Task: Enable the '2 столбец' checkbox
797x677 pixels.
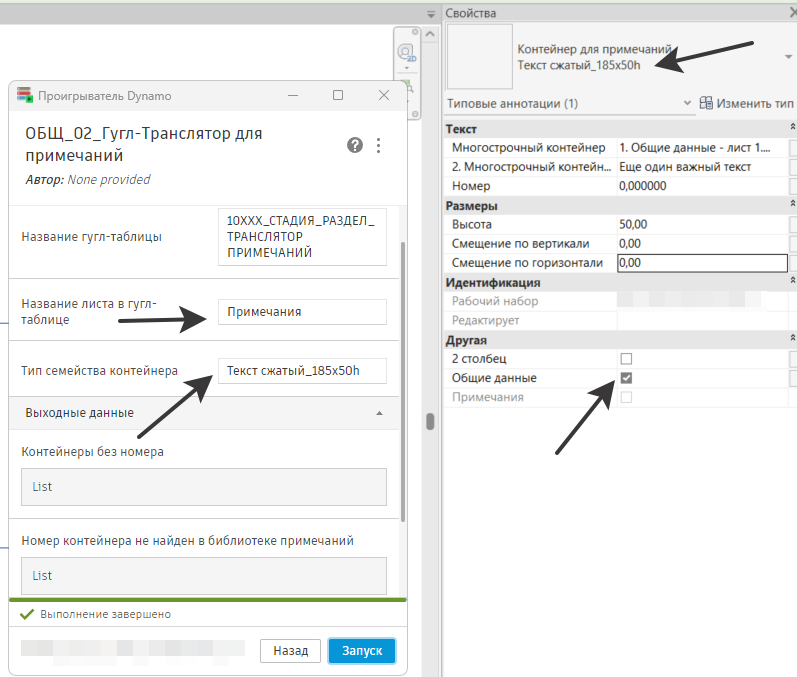Action: pyautogui.click(x=627, y=358)
